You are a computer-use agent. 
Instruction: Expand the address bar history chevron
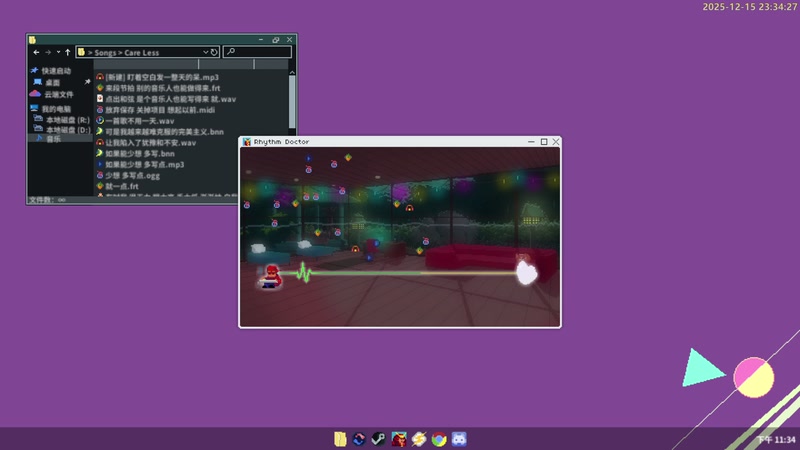(206, 52)
